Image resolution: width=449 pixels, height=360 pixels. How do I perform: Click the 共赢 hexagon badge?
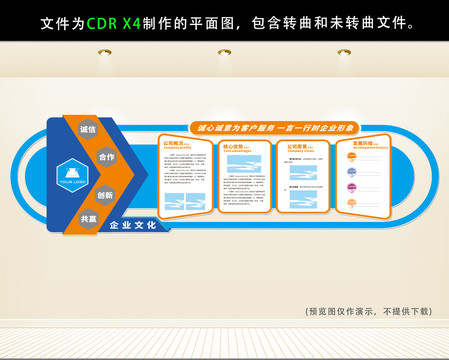click(89, 219)
